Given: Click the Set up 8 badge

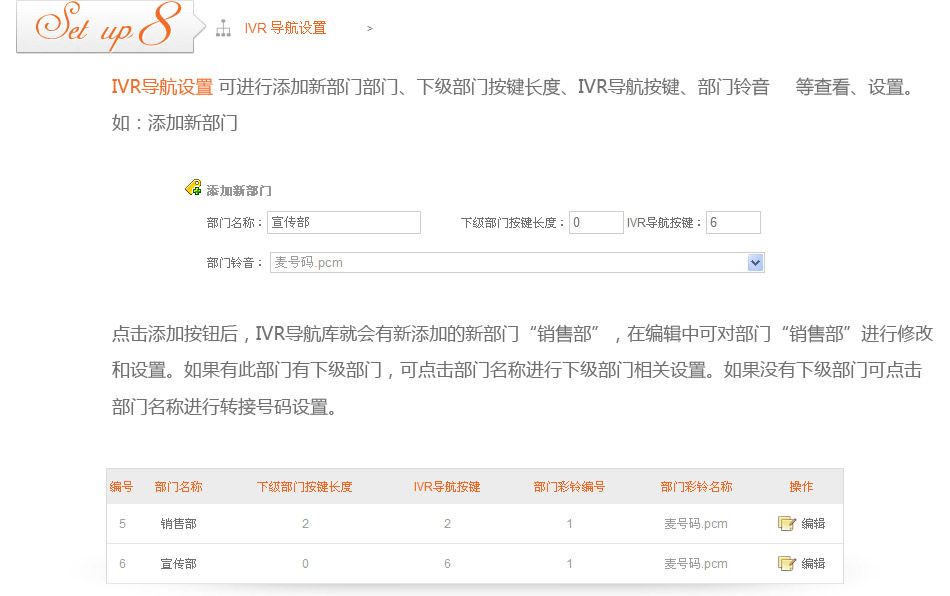Looking at the screenshot, I should 105,28.
